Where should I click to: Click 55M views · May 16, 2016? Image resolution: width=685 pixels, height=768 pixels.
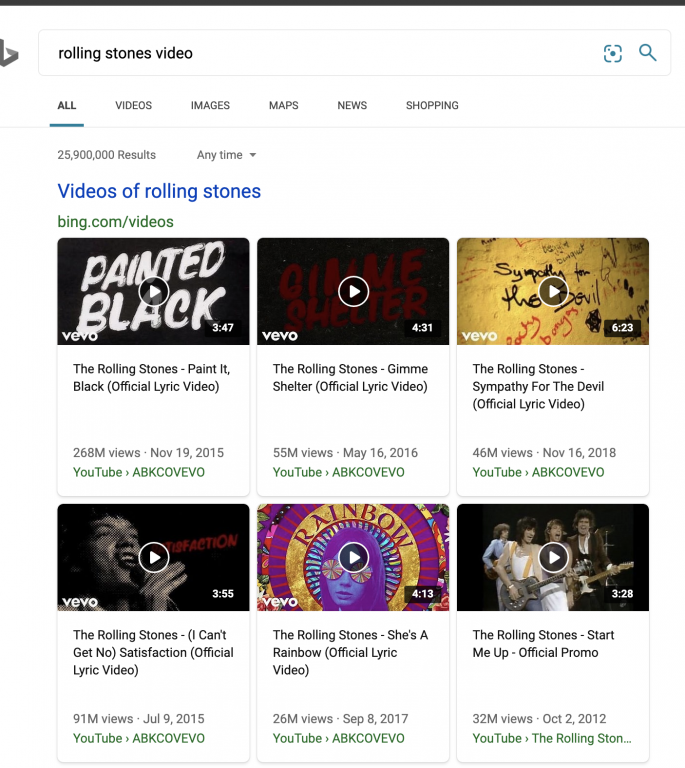tap(345, 453)
